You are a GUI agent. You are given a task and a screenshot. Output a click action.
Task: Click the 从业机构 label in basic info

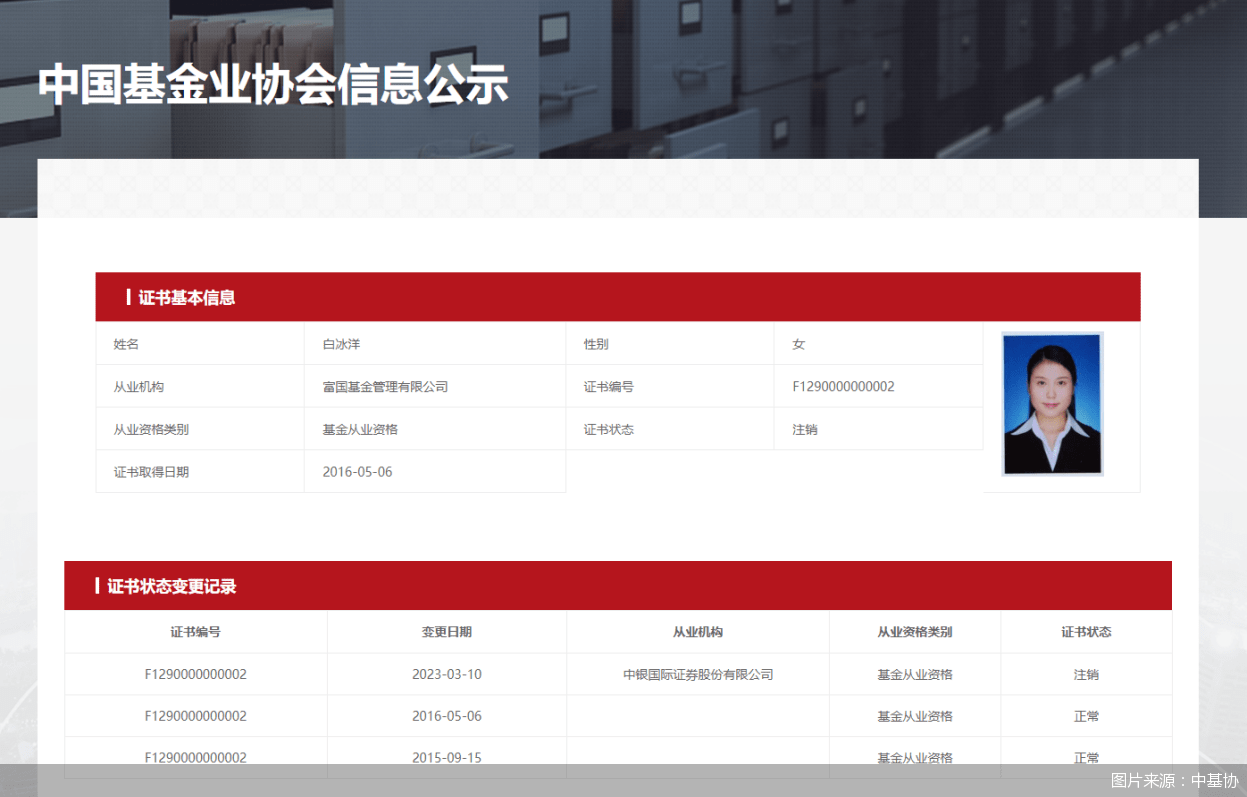point(138,387)
